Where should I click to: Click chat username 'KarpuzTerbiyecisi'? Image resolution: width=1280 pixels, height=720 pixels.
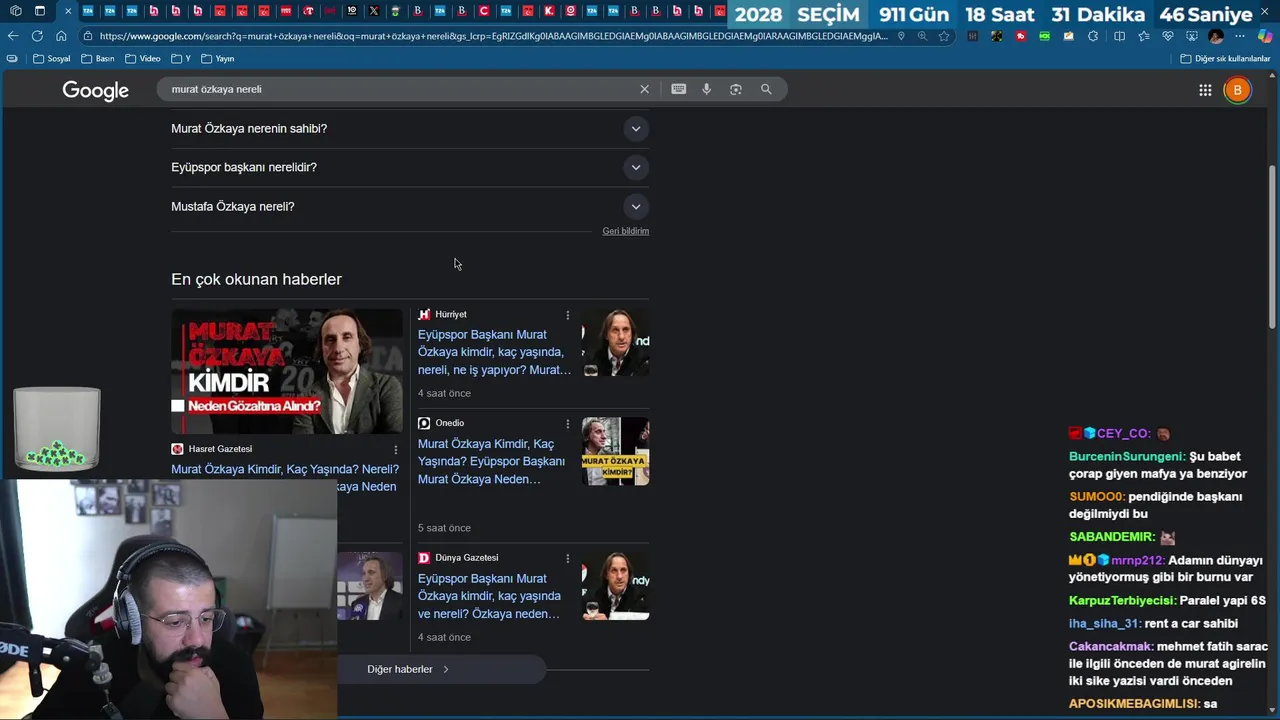click(x=1122, y=600)
